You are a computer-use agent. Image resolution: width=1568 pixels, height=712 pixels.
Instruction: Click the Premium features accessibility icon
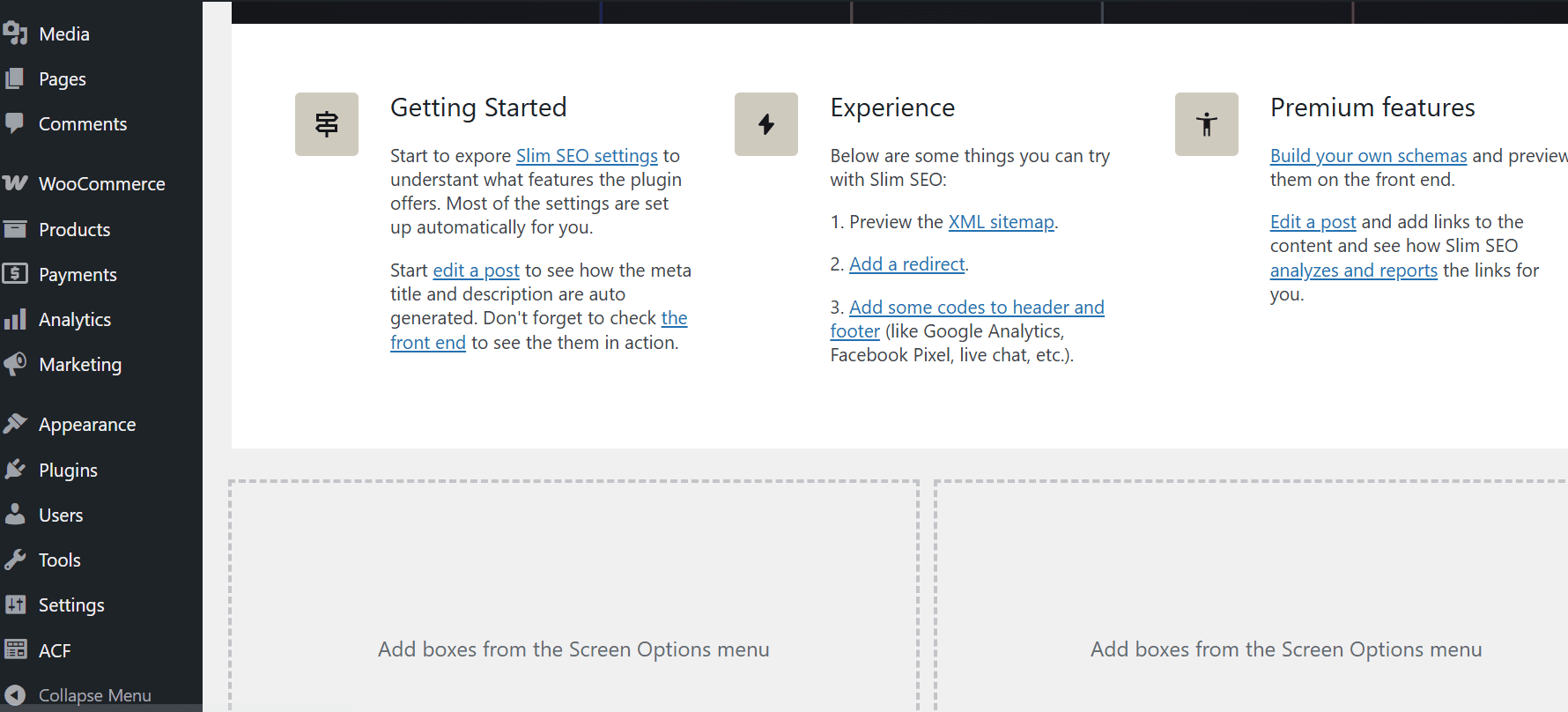(1207, 124)
